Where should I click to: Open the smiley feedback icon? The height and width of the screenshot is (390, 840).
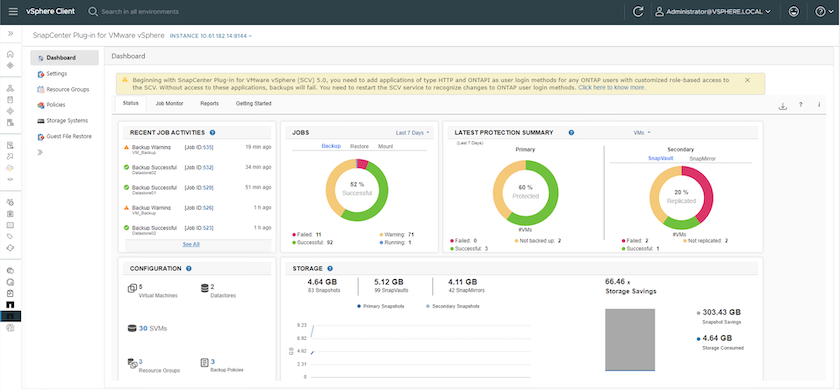pos(794,11)
